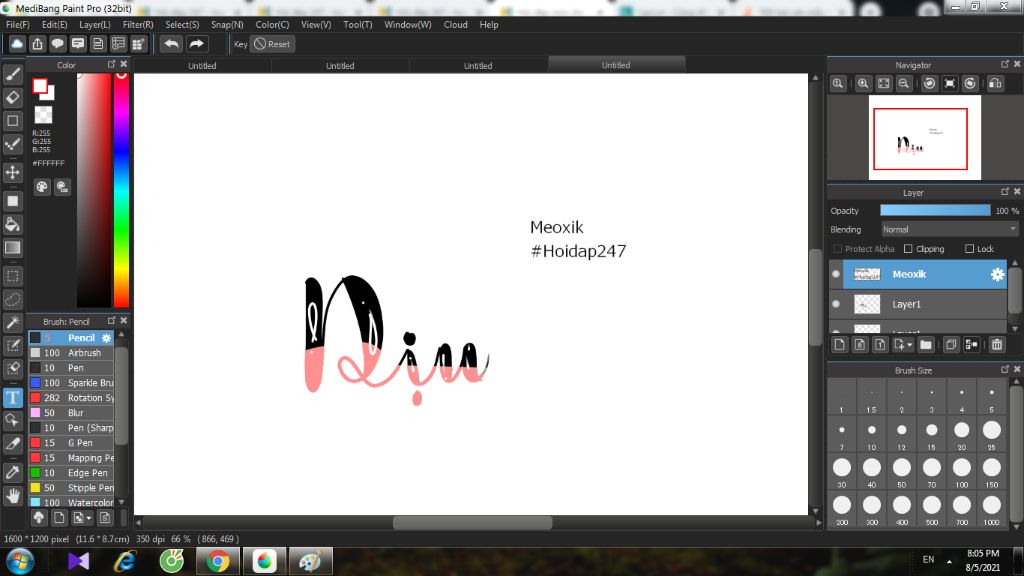Open the Layer(L) menu
The height and width of the screenshot is (576, 1024).
pos(95,25)
